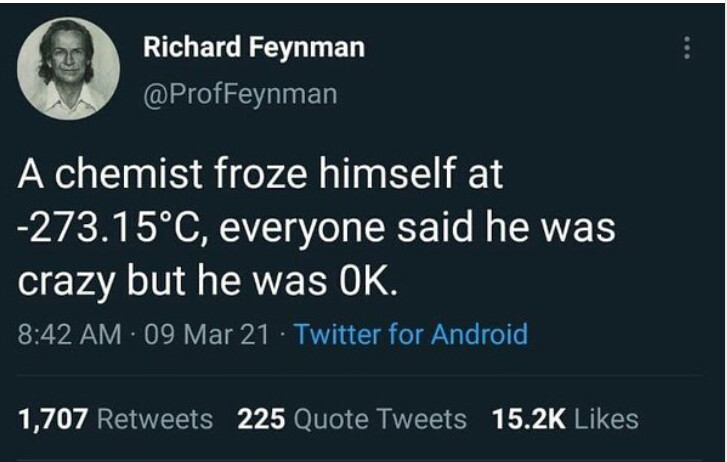Screen dimensions: 727x462
Task: Open the three-dot more options menu
Action: (686, 48)
